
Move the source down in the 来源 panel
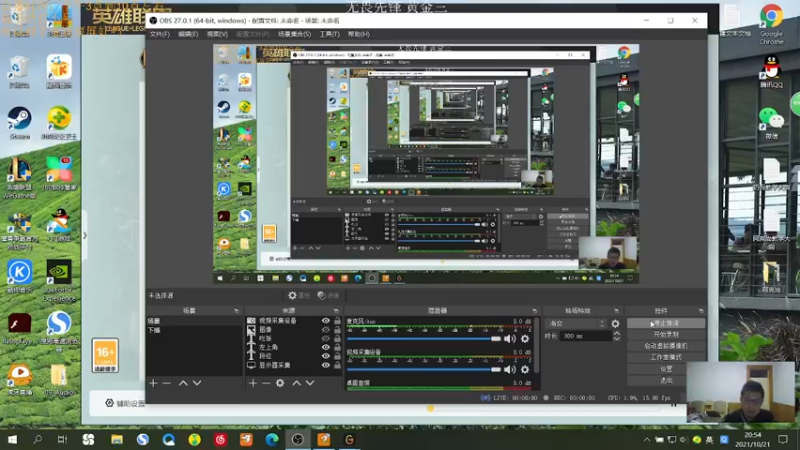[310, 383]
